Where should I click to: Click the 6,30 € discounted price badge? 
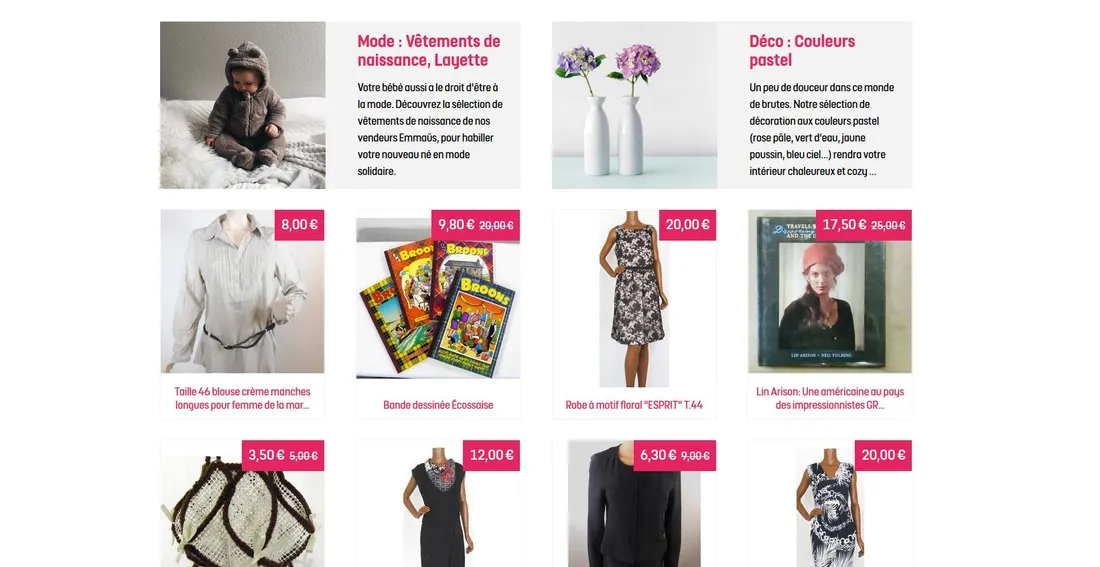tap(675, 455)
